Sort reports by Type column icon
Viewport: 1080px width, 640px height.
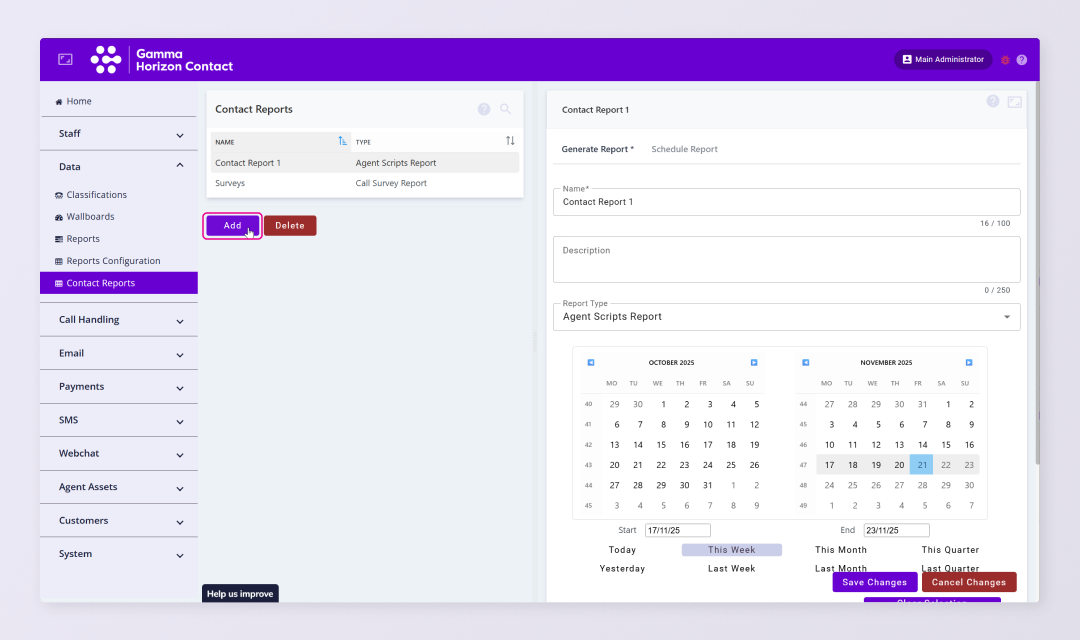click(x=510, y=142)
